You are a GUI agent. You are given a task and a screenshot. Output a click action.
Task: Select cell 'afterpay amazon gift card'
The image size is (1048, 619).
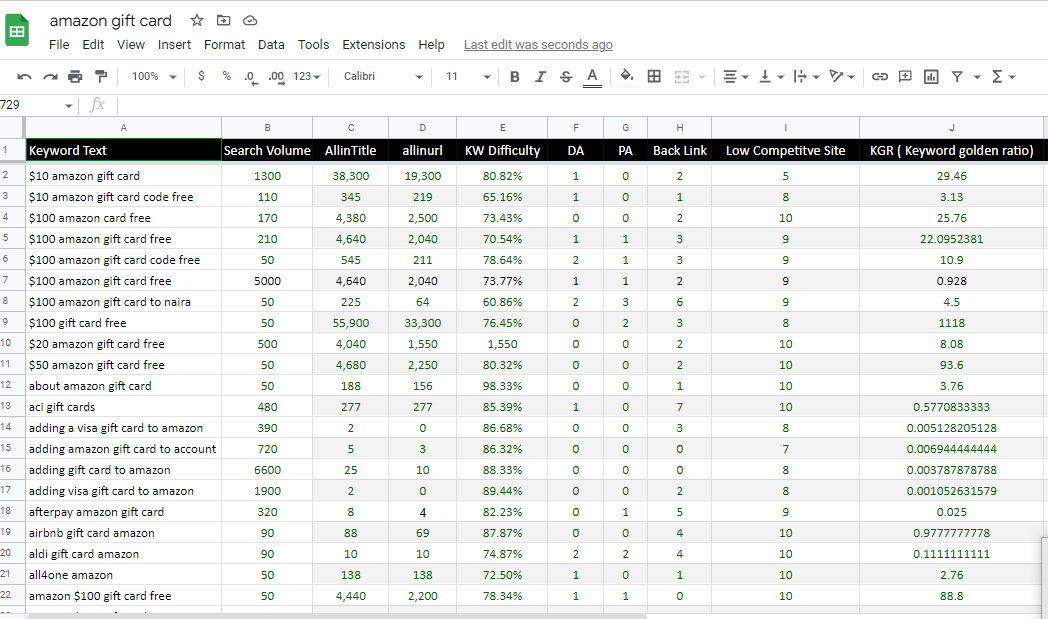124,512
